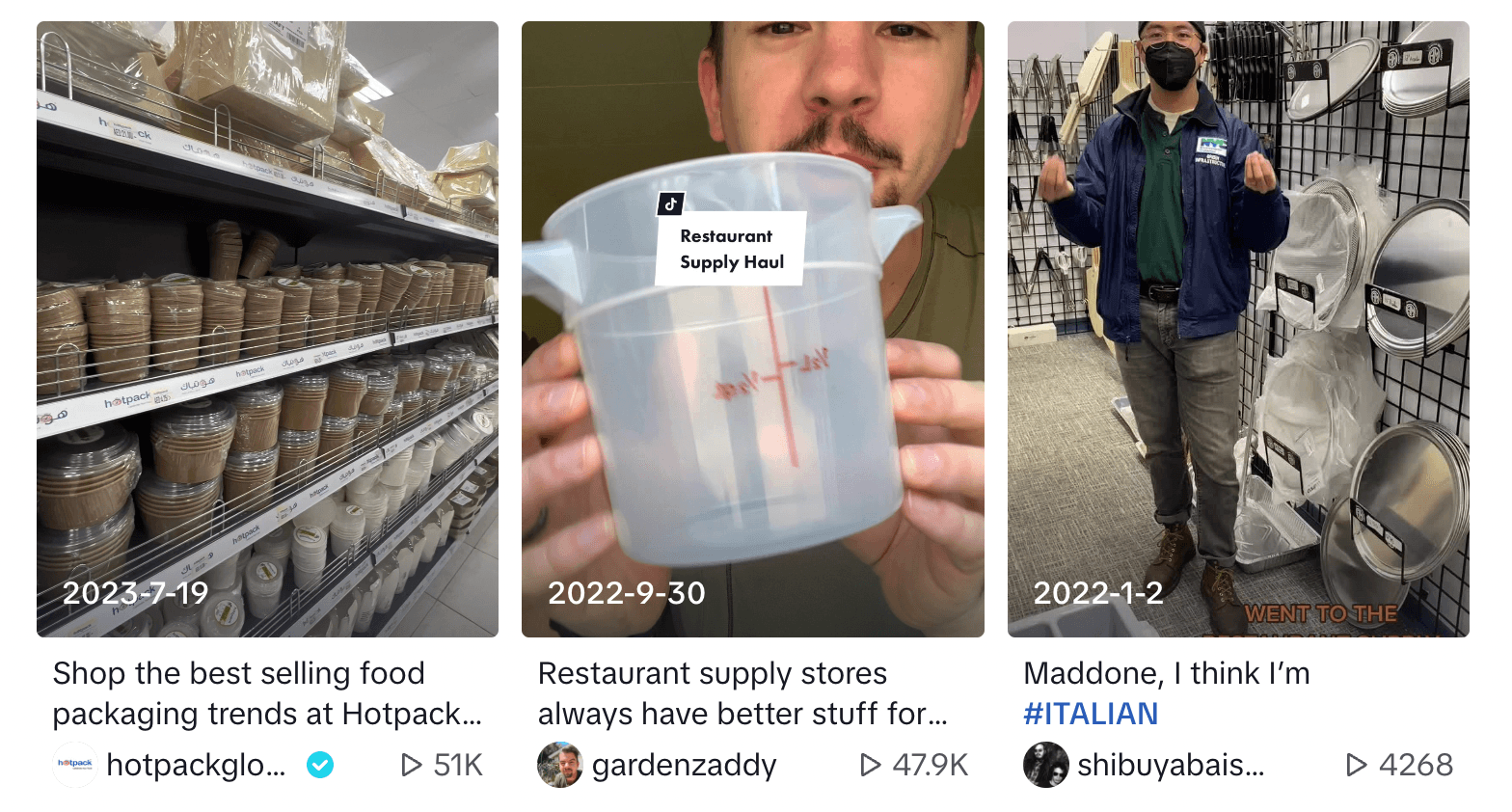The image size is (1512, 812).
Task: Click the blue verified badge next to hotpackglo
Action: point(320,765)
